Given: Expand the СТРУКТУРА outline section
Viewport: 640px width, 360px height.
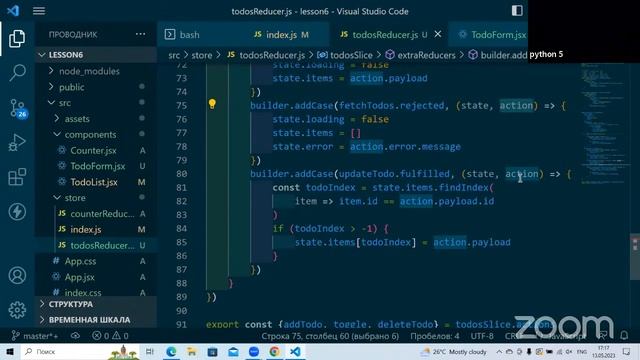Looking at the screenshot, I should (97, 304).
